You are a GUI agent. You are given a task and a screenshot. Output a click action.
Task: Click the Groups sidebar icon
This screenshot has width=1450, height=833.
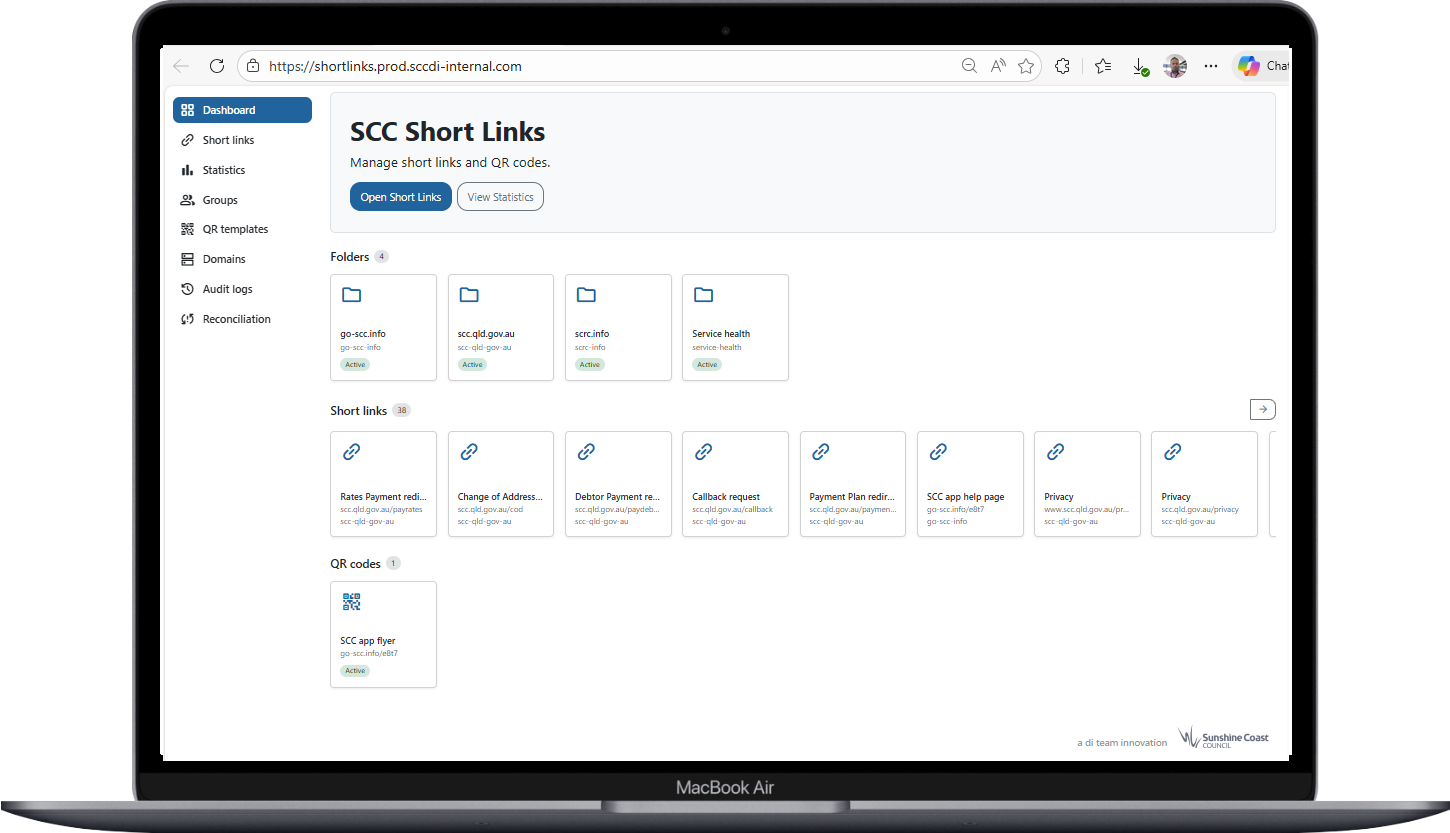[187, 200]
